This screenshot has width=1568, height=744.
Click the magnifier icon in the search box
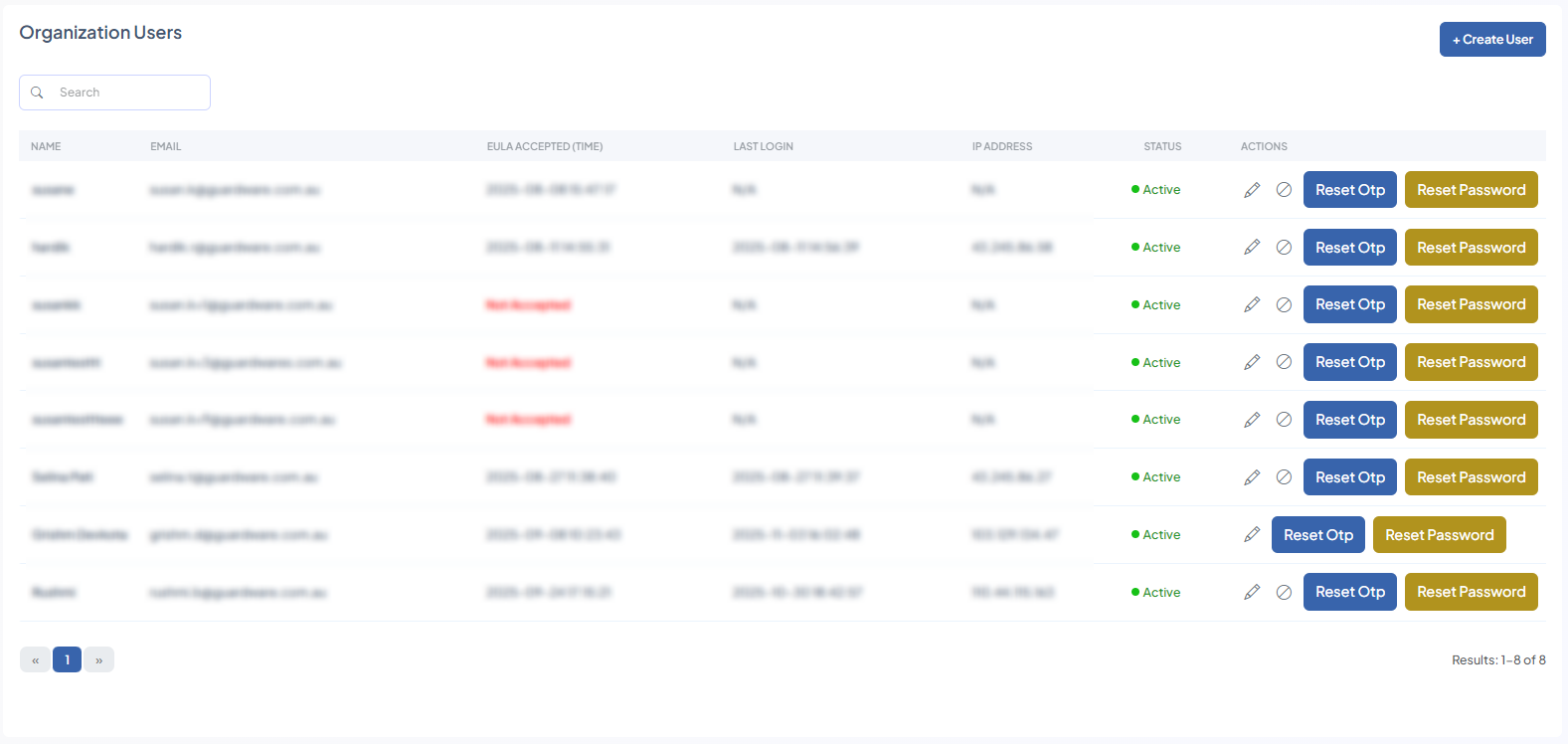[38, 93]
